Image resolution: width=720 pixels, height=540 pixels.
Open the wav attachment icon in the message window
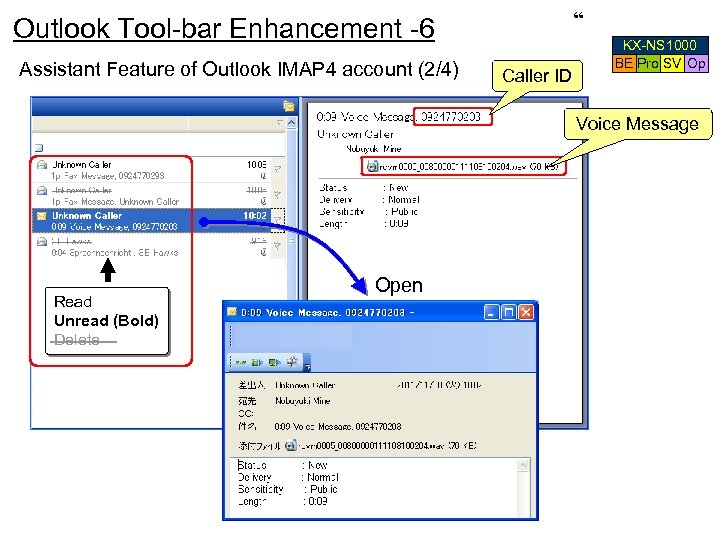[290, 445]
